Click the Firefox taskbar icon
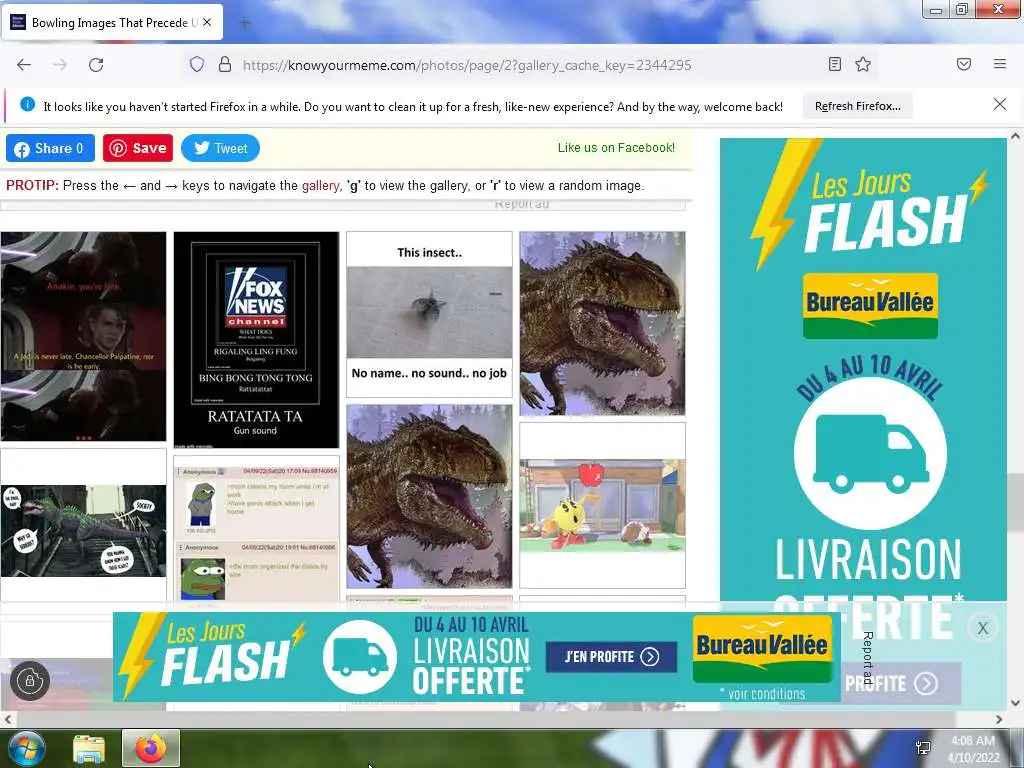Screen dimensions: 1024x768 point(151,748)
